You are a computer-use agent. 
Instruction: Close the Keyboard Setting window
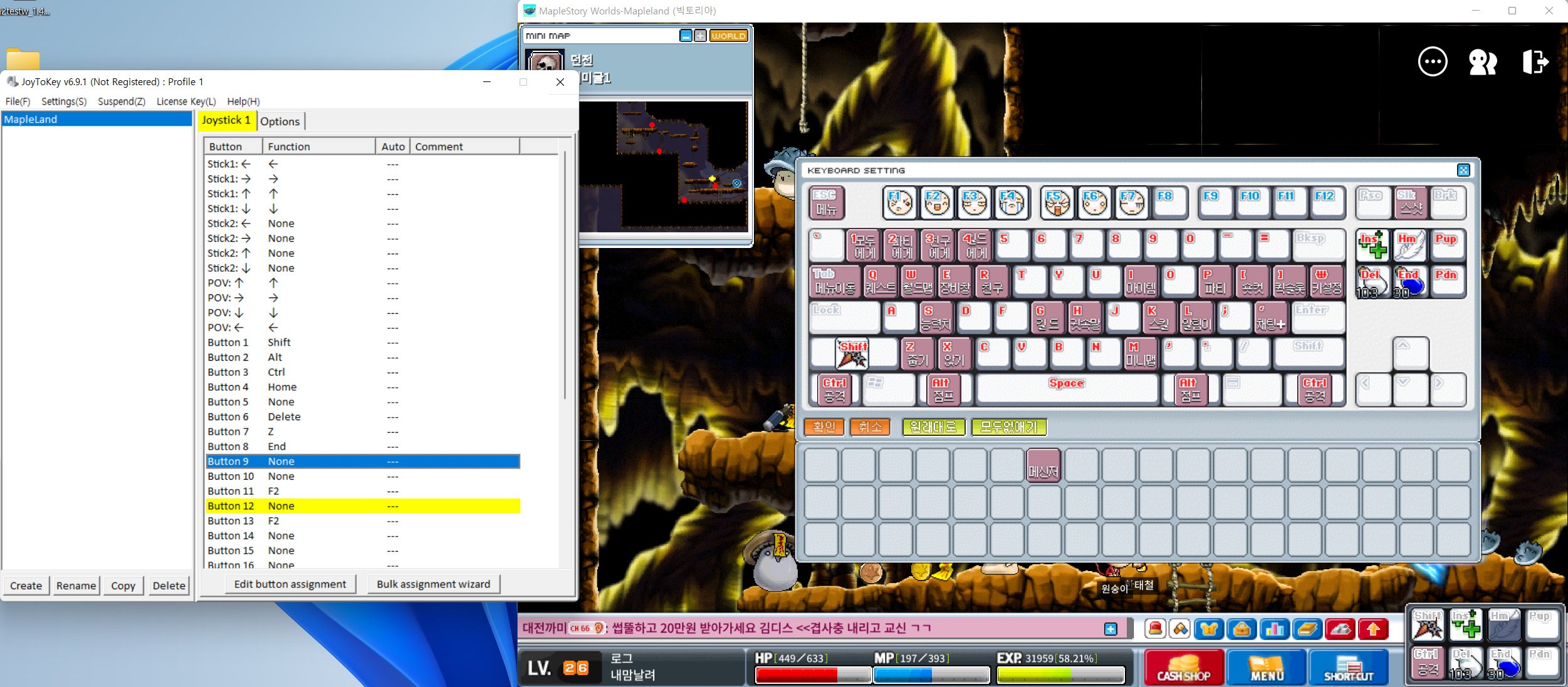coord(1463,170)
